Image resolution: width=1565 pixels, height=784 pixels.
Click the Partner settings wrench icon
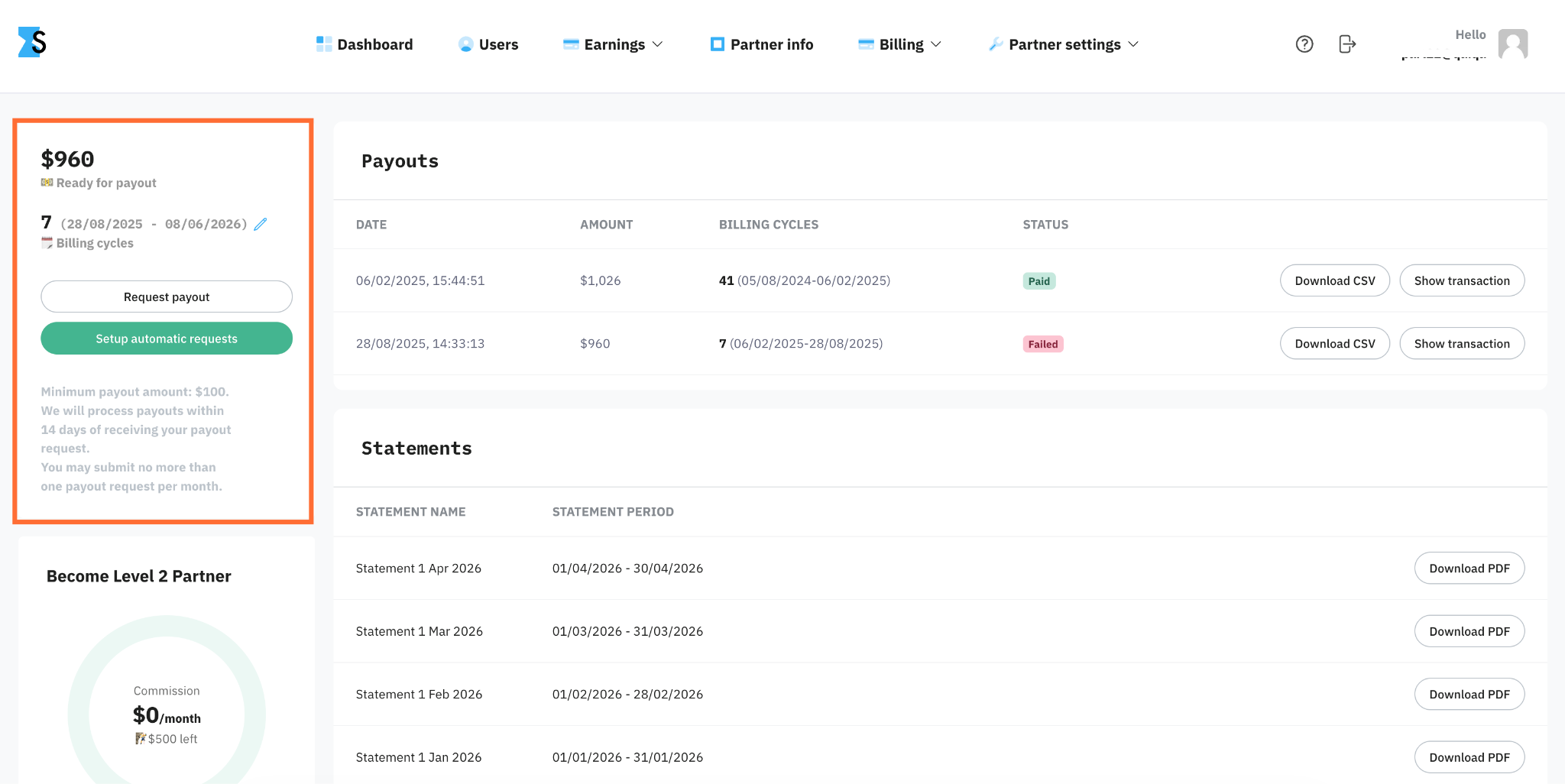(996, 44)
